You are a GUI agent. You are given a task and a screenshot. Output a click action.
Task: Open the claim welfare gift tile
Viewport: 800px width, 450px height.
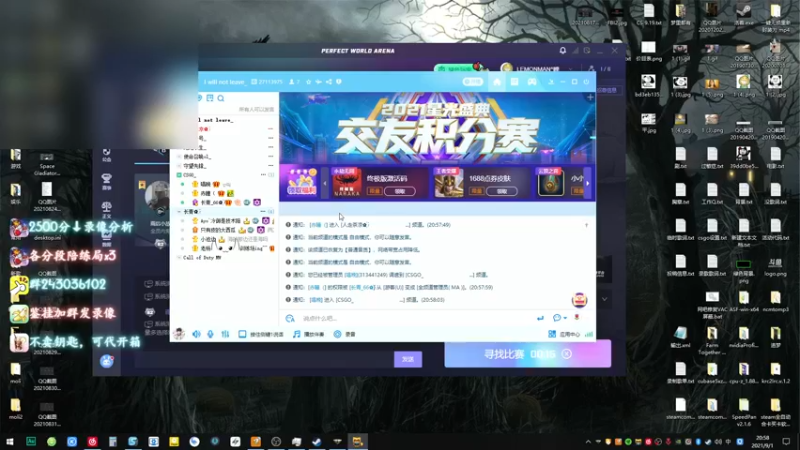pyautogui.click(x=301, y=182)
